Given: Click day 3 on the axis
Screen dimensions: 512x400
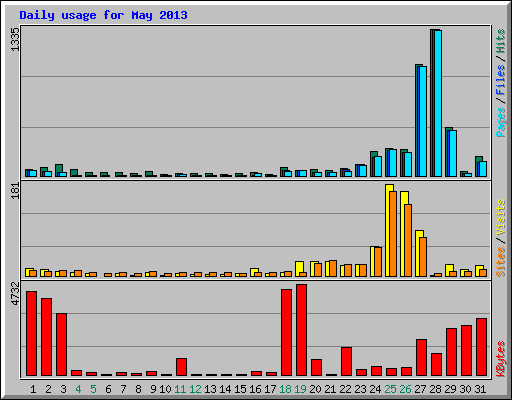Looking at the screenshot, I should click(63, 389).
